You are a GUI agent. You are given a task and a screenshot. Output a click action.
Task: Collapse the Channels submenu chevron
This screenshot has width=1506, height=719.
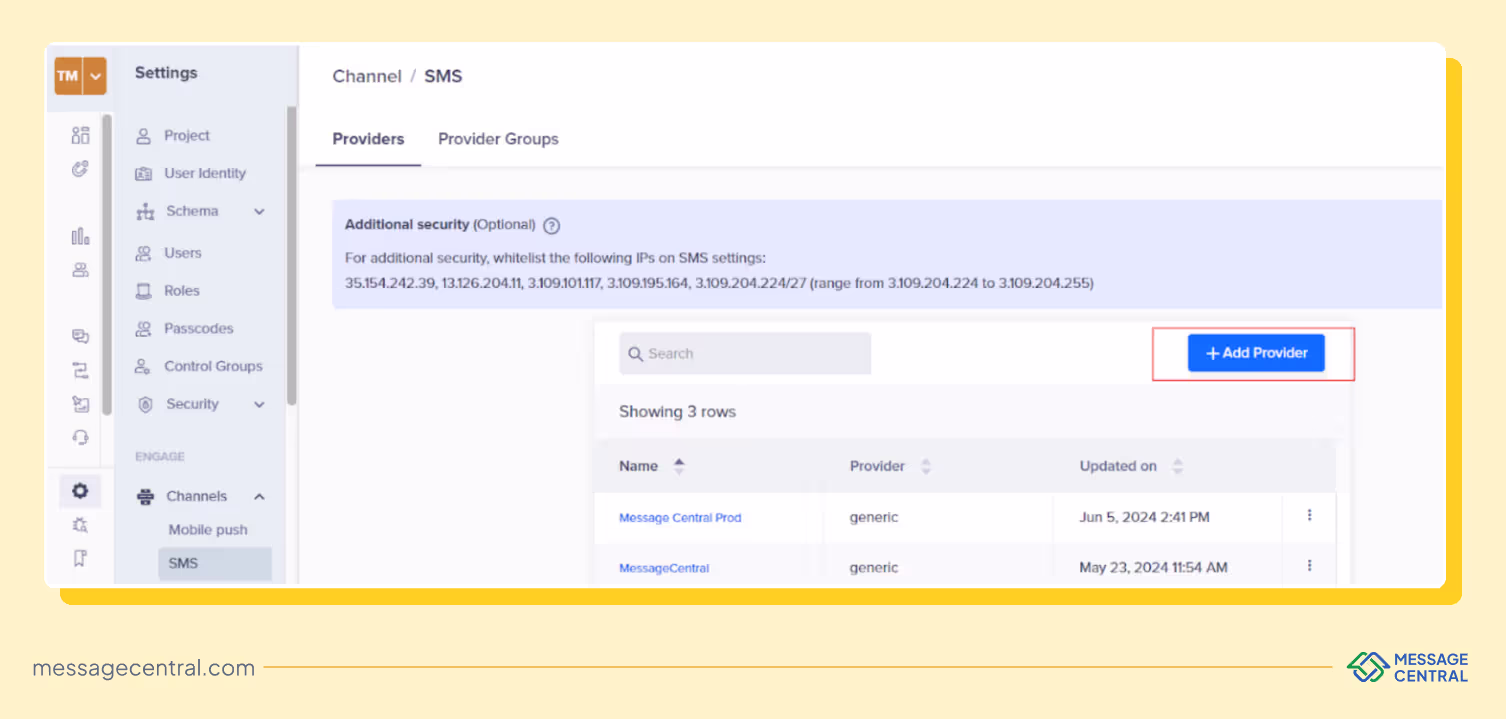[259, 497]
